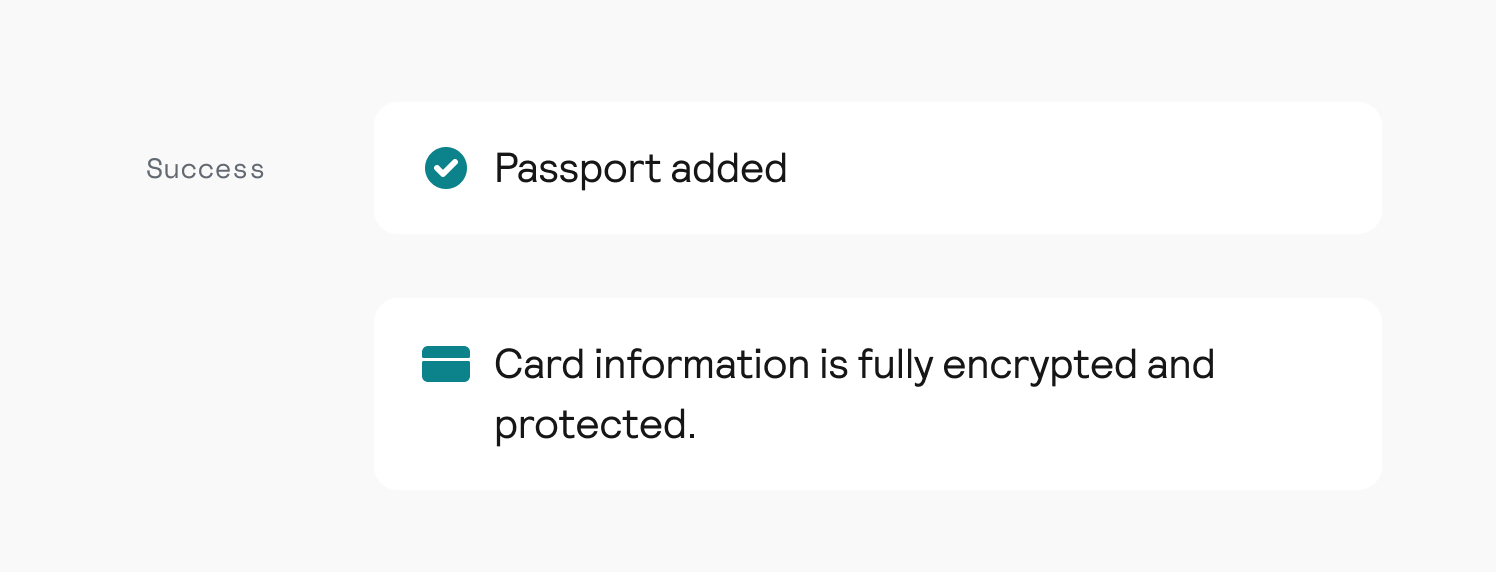Viewport: 1496px width, 572px height.
Task: Click the word "and" in the card notice
Action: pos(1181,364)
